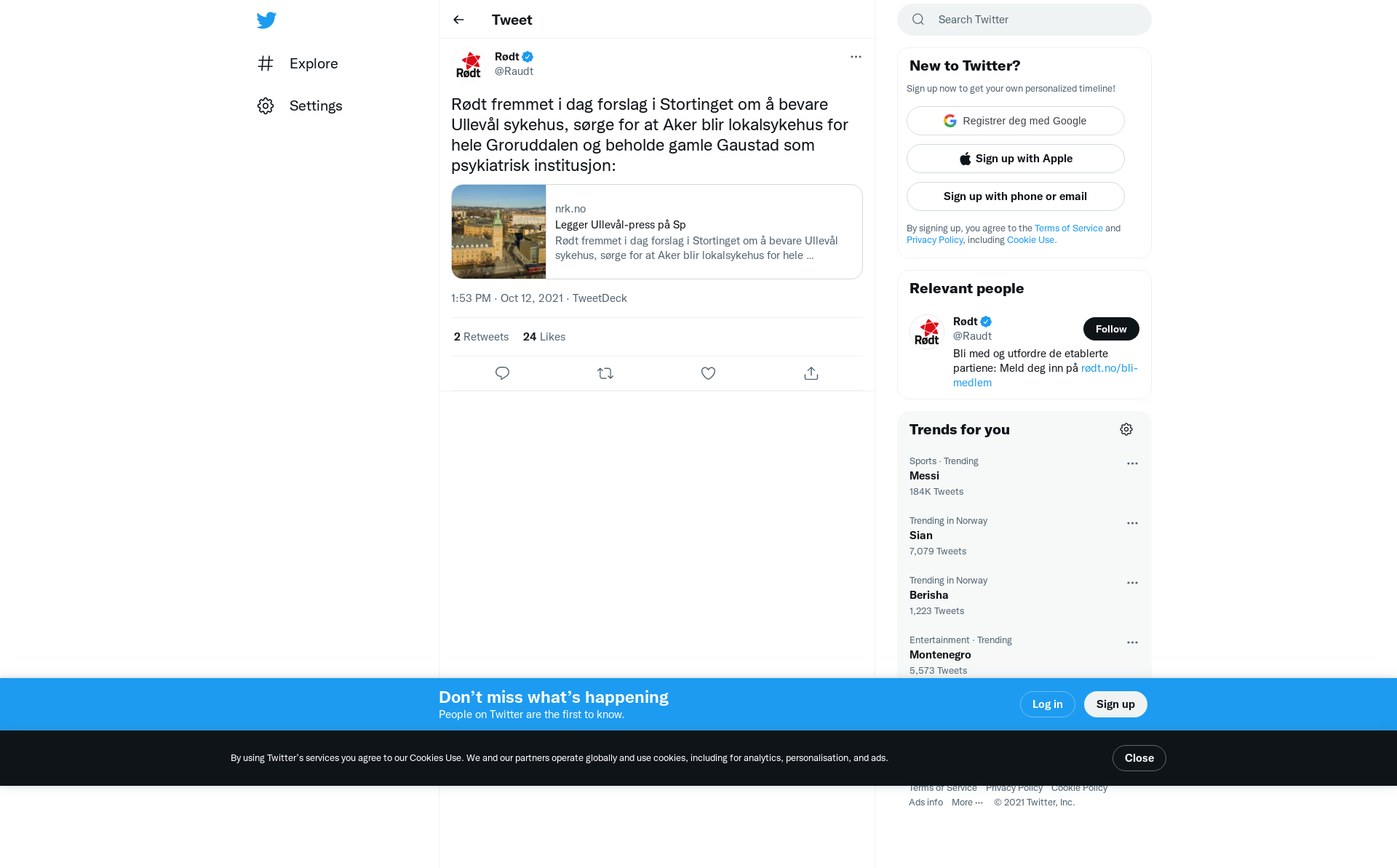
Task: Open Trends settings gear icon
Action: (1126, 429)
